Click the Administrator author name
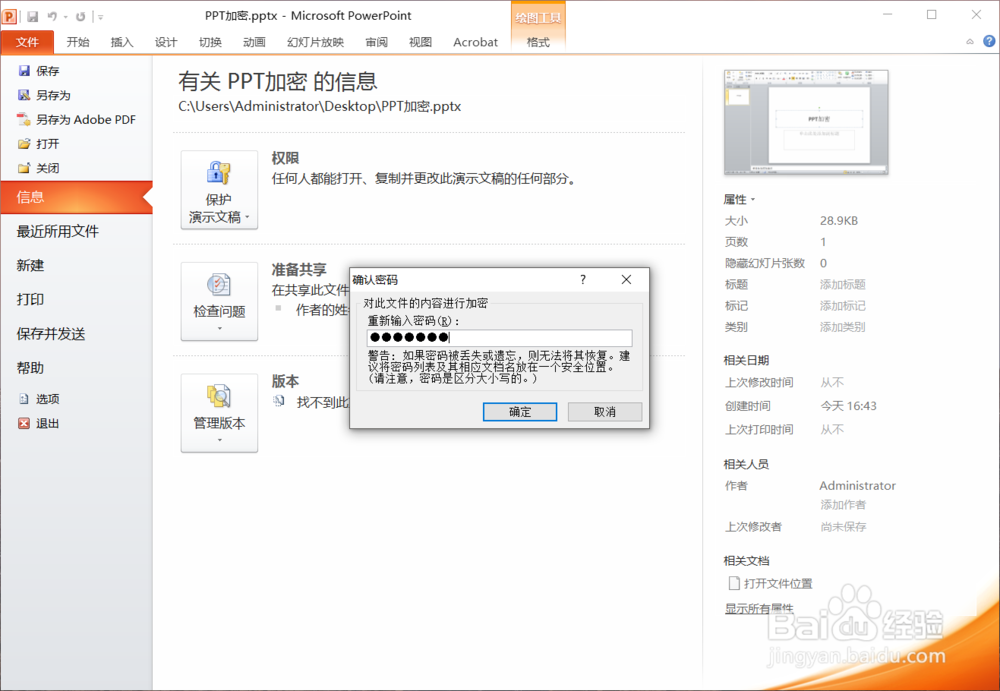This screenshot has width=1000, height=691. click(x=857, y=486)
